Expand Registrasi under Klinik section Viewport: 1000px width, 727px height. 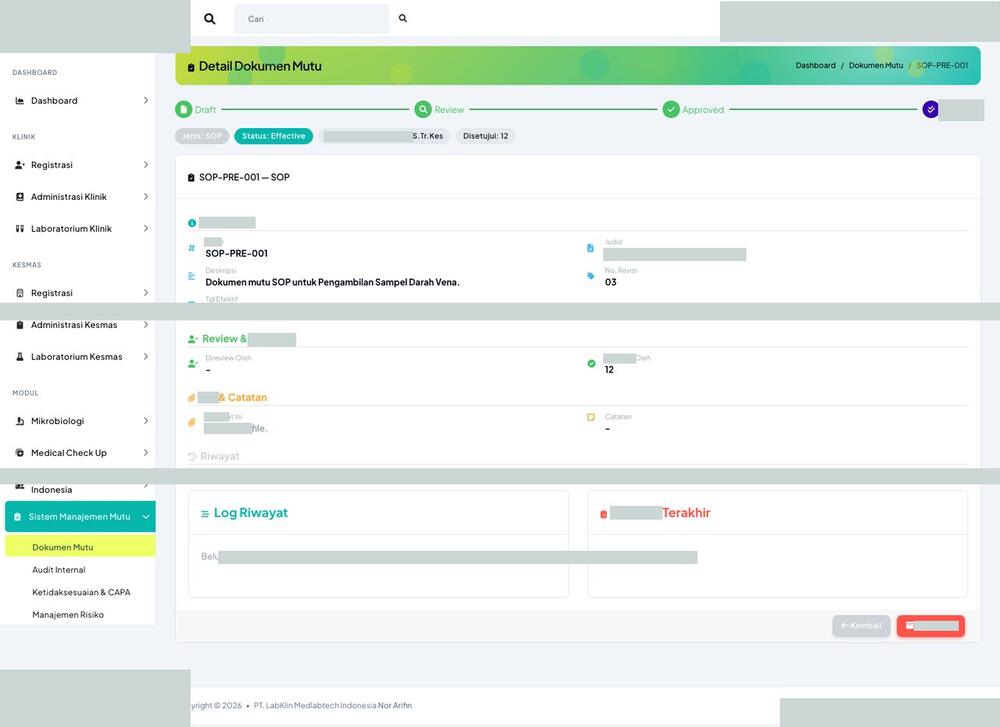[x=146, y=165]
